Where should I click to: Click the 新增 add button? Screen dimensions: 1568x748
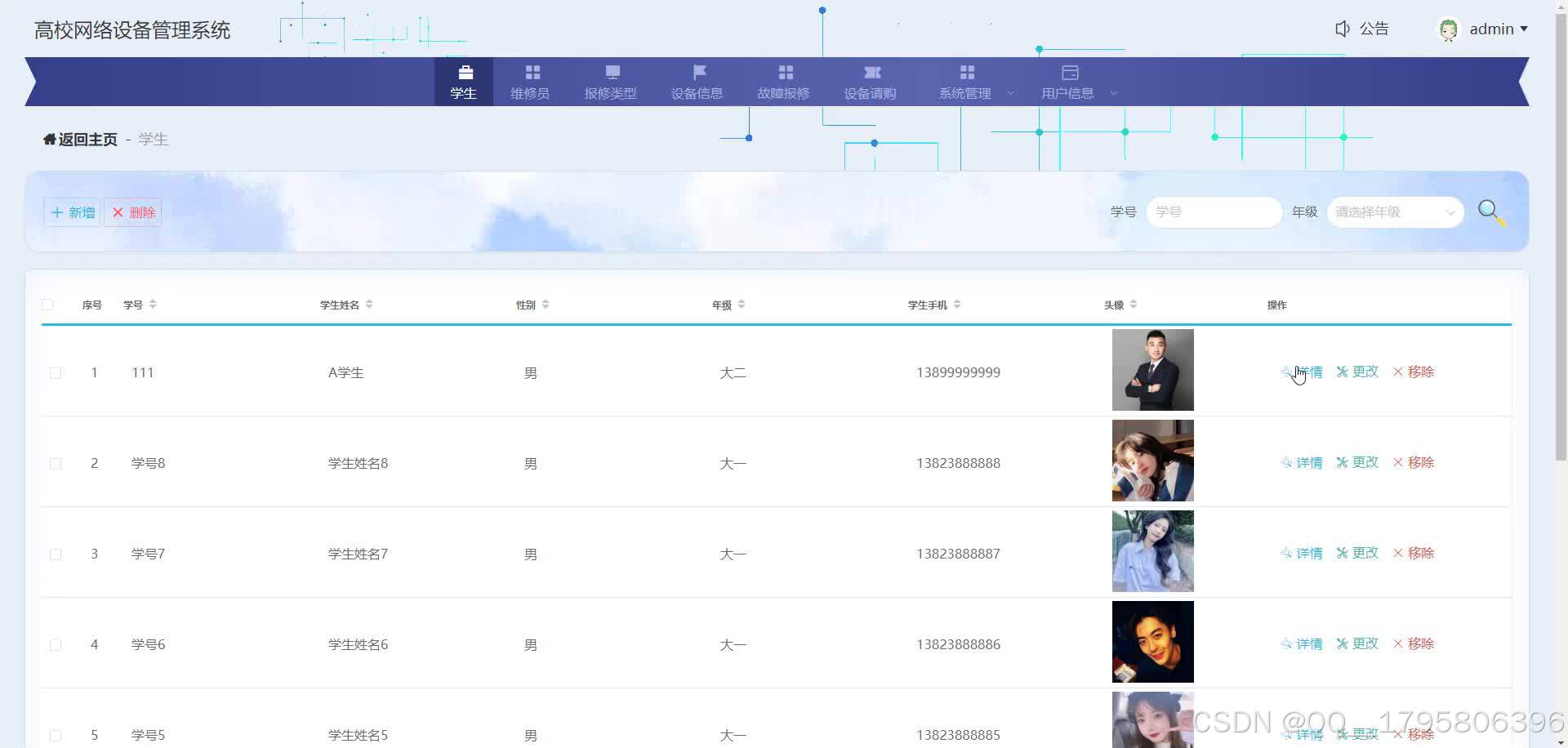point(72,212)
